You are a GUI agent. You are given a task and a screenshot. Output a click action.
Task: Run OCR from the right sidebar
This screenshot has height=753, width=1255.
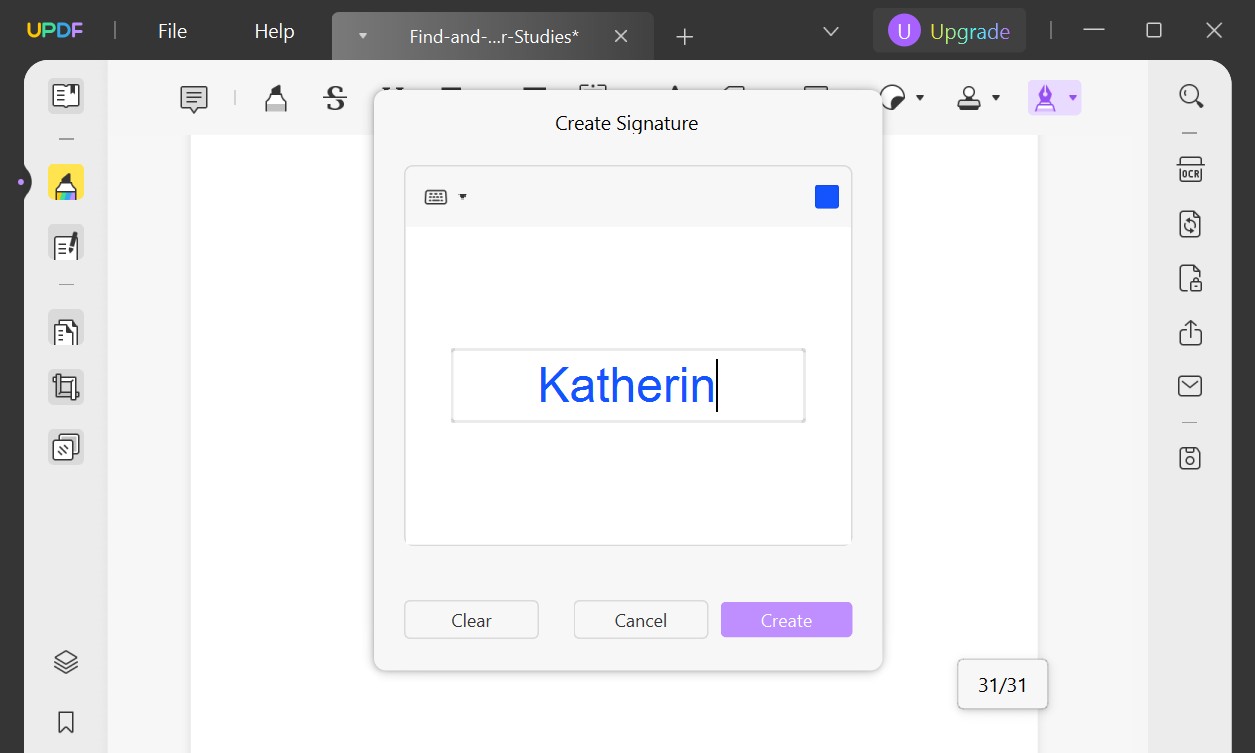point(1190,170)
